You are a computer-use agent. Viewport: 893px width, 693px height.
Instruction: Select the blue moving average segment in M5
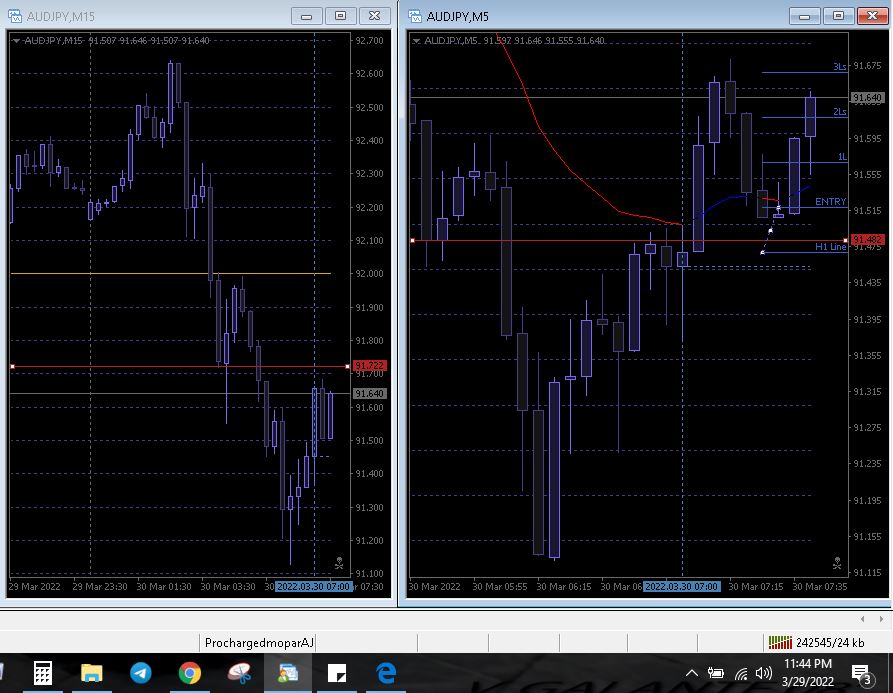coord(720,201)
